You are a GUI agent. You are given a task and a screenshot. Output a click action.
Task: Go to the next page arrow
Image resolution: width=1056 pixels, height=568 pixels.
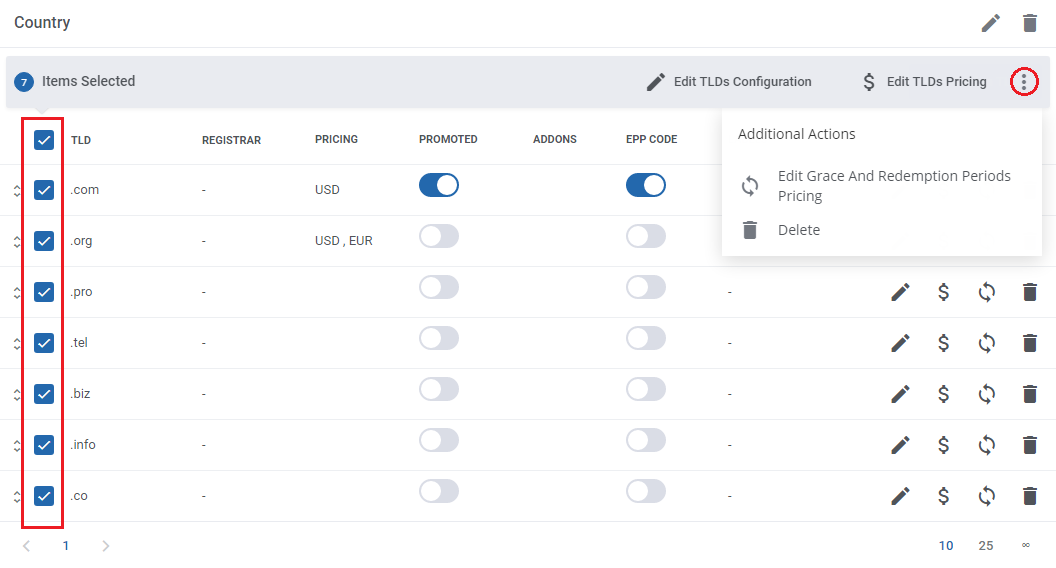click(106, 546)
